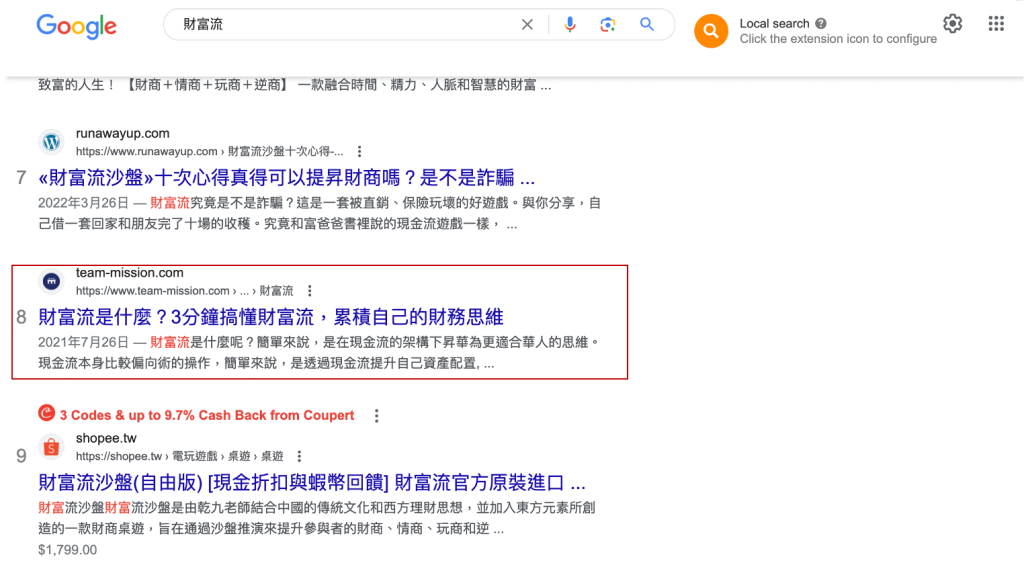This screenshot has height=567, width=1024.
Task: Click 3 Codes & up to 9.7% Cash Back link
Action: [x=207, y=415]
